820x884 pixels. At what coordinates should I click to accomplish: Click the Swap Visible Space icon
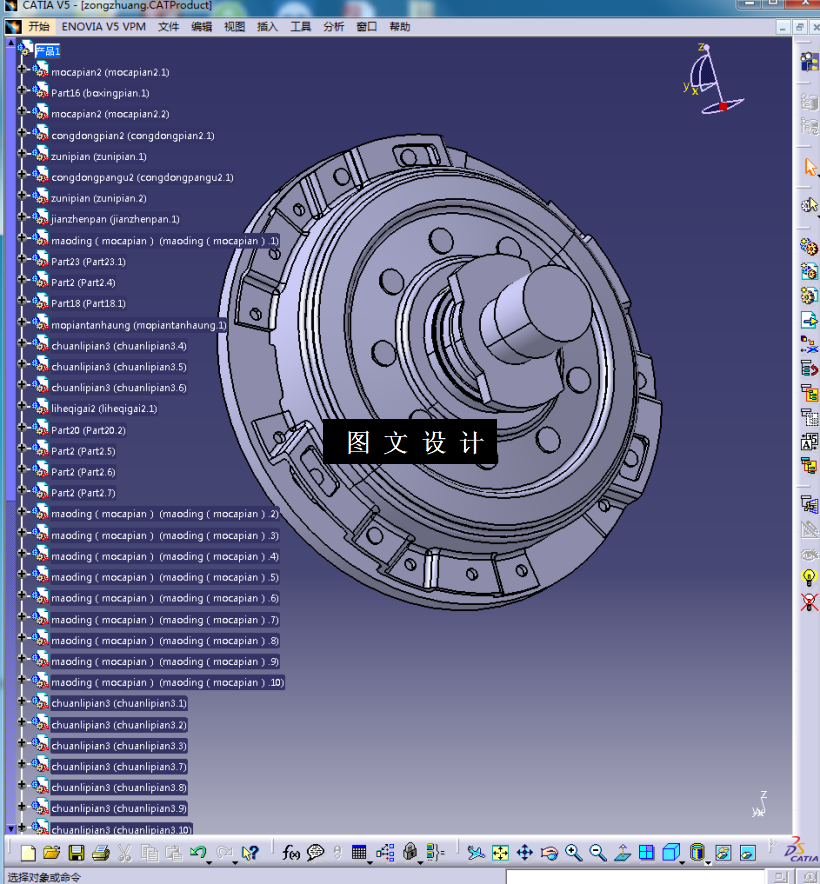point(748,852)
